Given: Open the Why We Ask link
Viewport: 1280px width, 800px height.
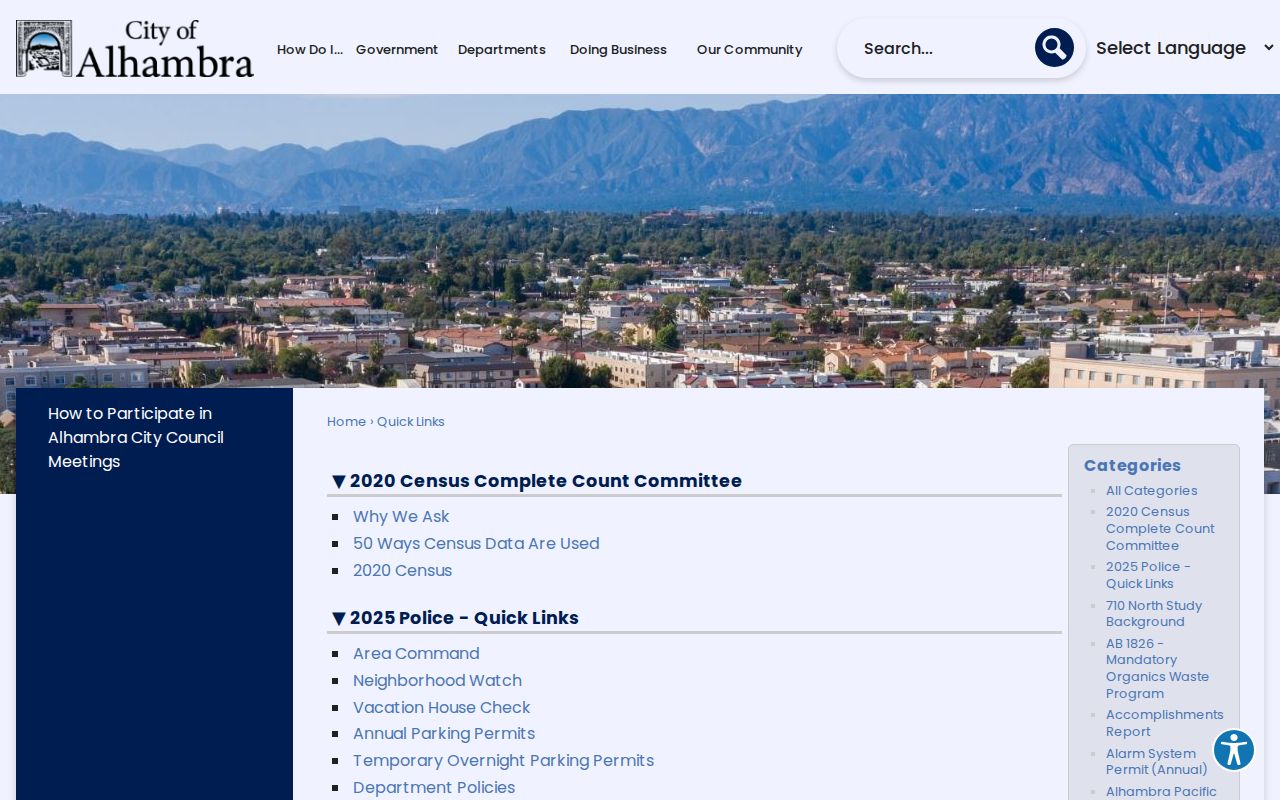Looking at the screenshot, I should pos(401,517).
